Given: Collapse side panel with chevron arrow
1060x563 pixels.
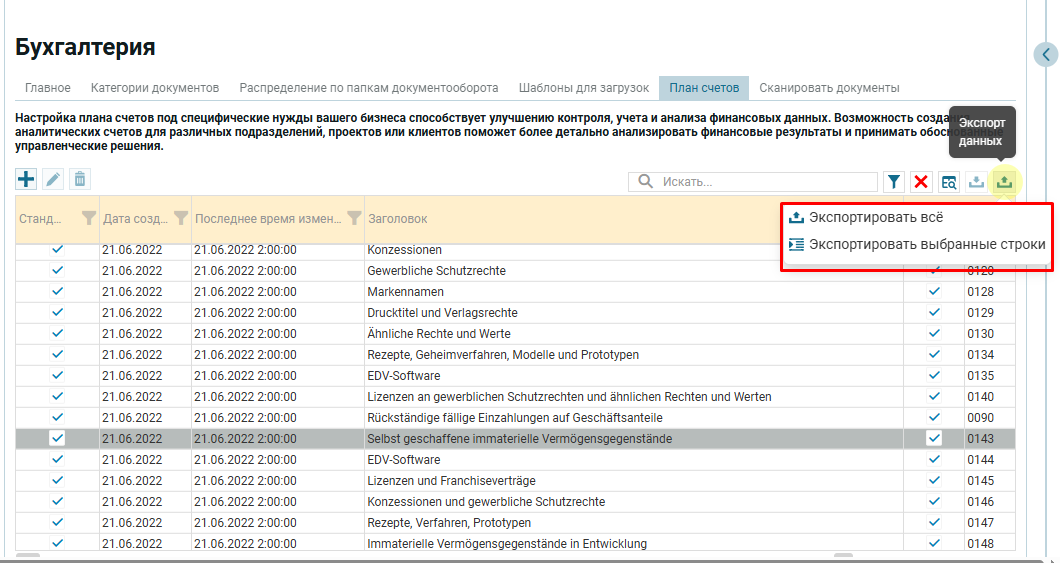Looking at the screenshot, I should (x=1045, y=55).
